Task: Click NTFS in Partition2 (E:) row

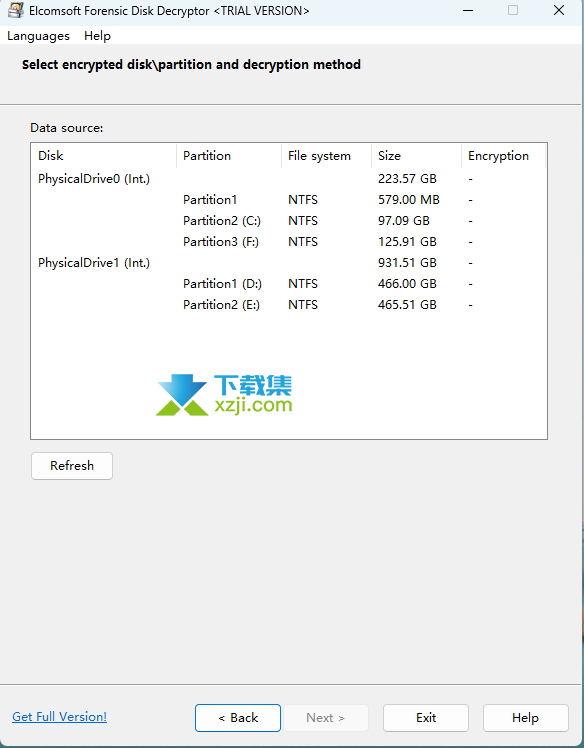Action: (x=303, y=305)
